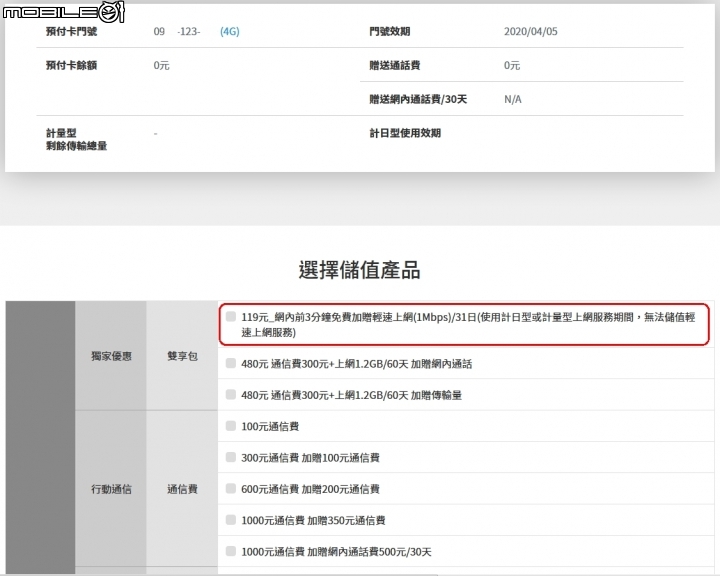The width and height of the screenshot is (720, 576).
Task: Click the (4G) label beside phone number
Action: click(230, 31)
